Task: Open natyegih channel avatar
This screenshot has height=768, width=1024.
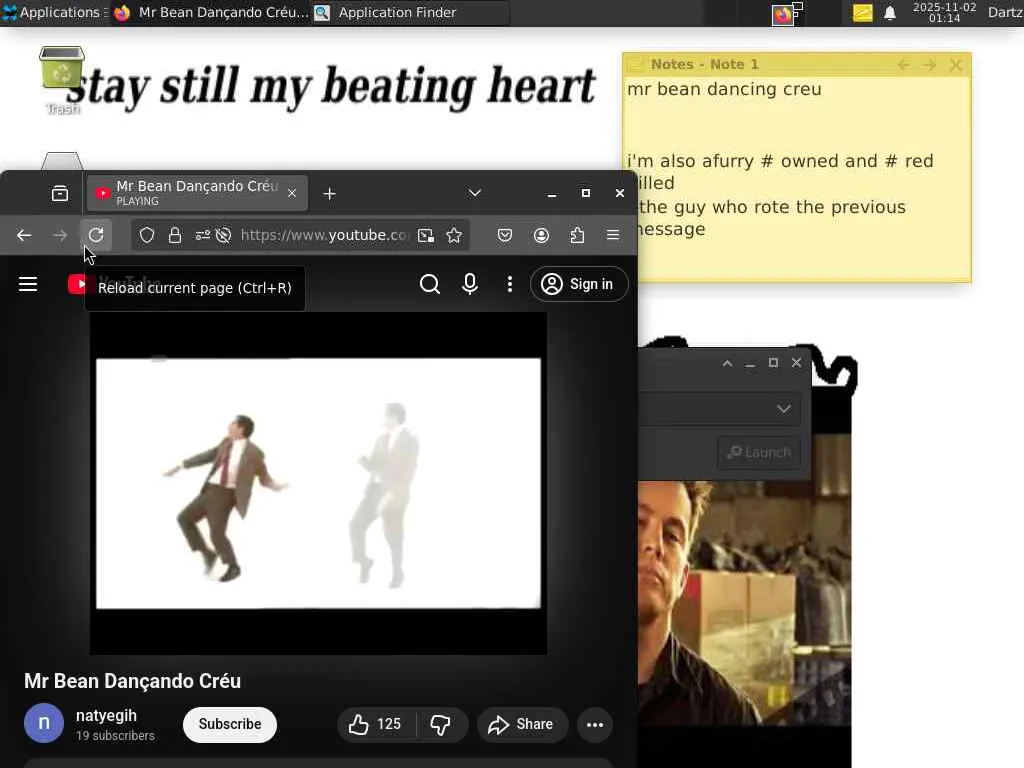Action: coord(44,723)
